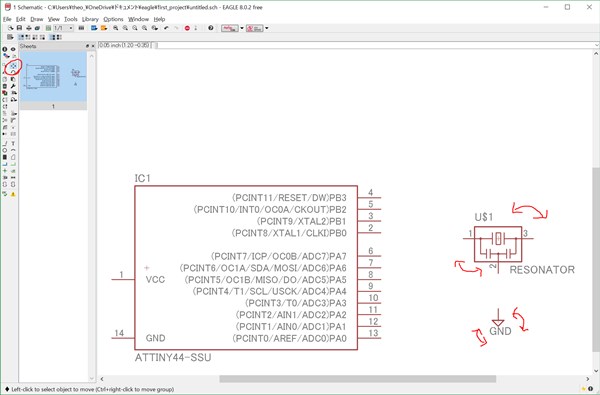Click the RESONATOR value label
Screen dimensions: 600x395
[x=542, y=270]
